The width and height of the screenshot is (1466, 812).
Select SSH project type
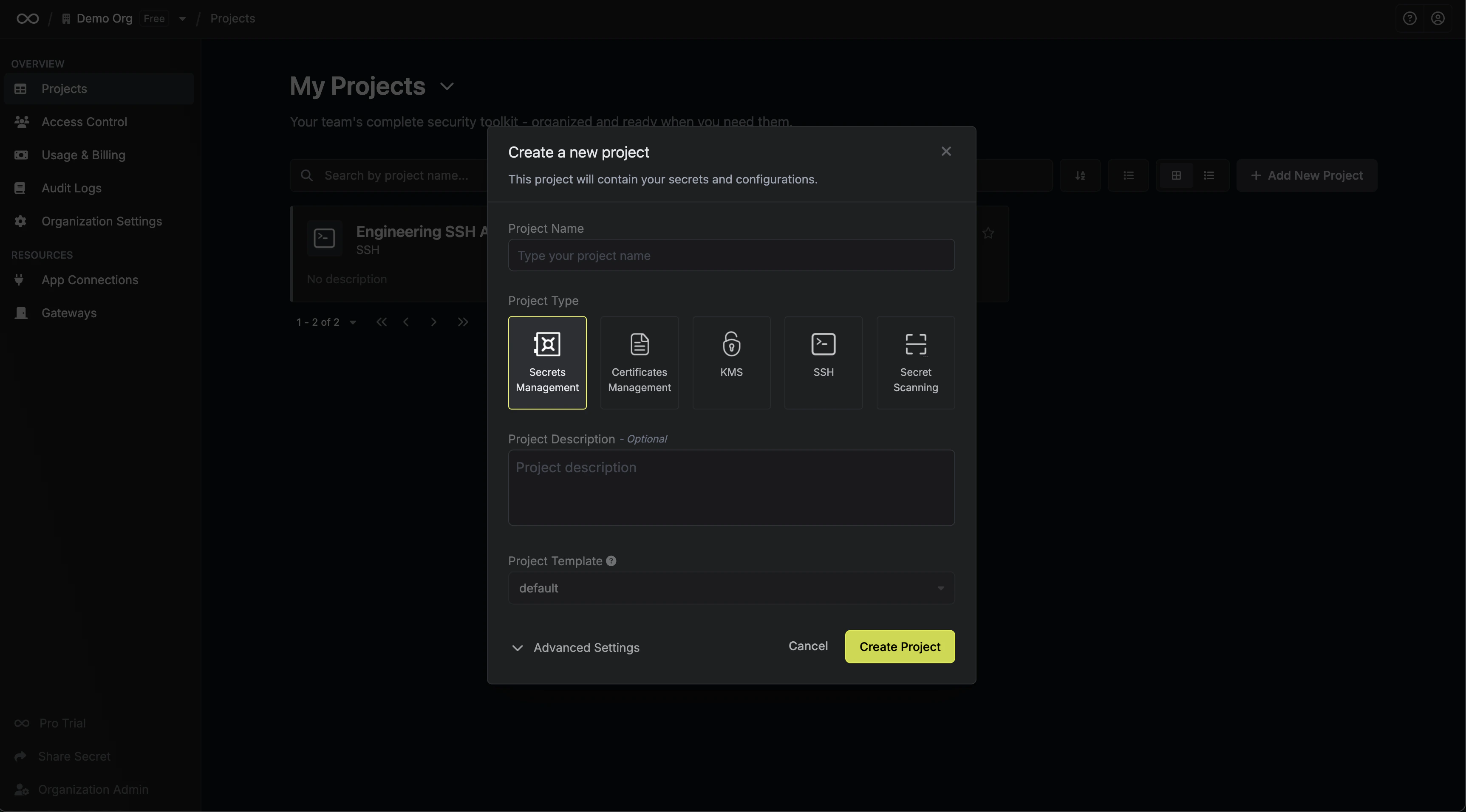(x=823, y=363)
